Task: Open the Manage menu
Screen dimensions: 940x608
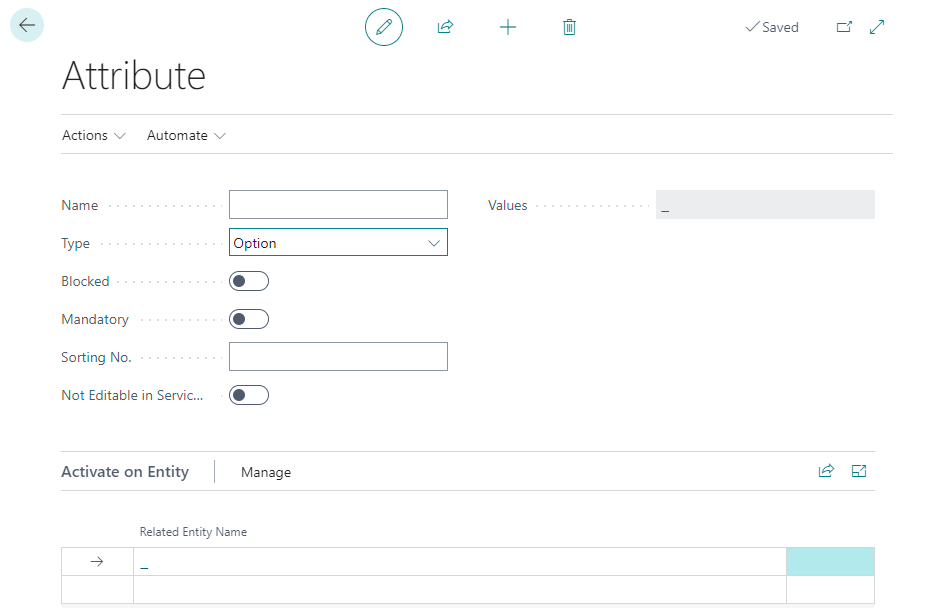Action: tap(266, 472)
